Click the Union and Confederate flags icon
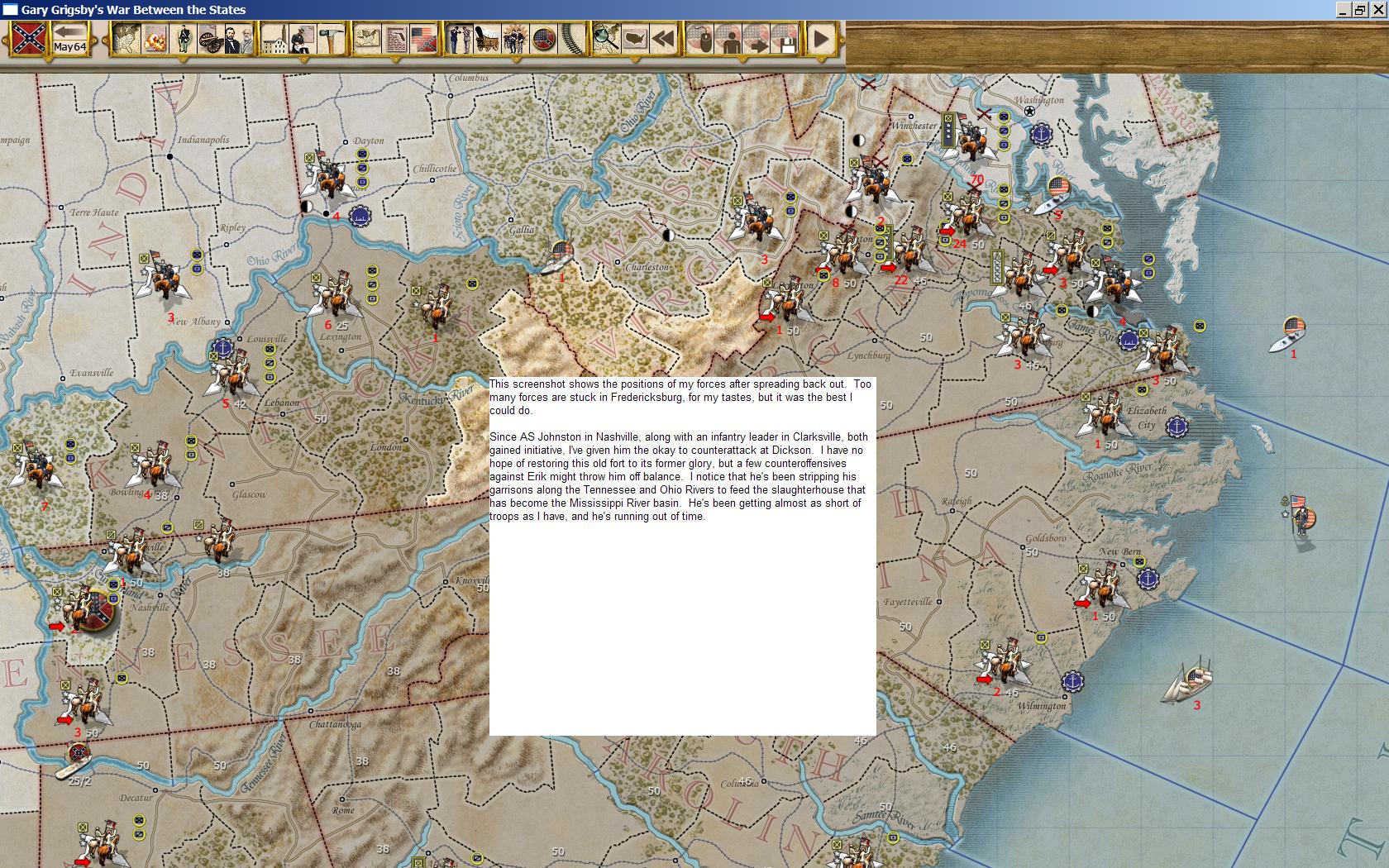 tap(423, 38)
